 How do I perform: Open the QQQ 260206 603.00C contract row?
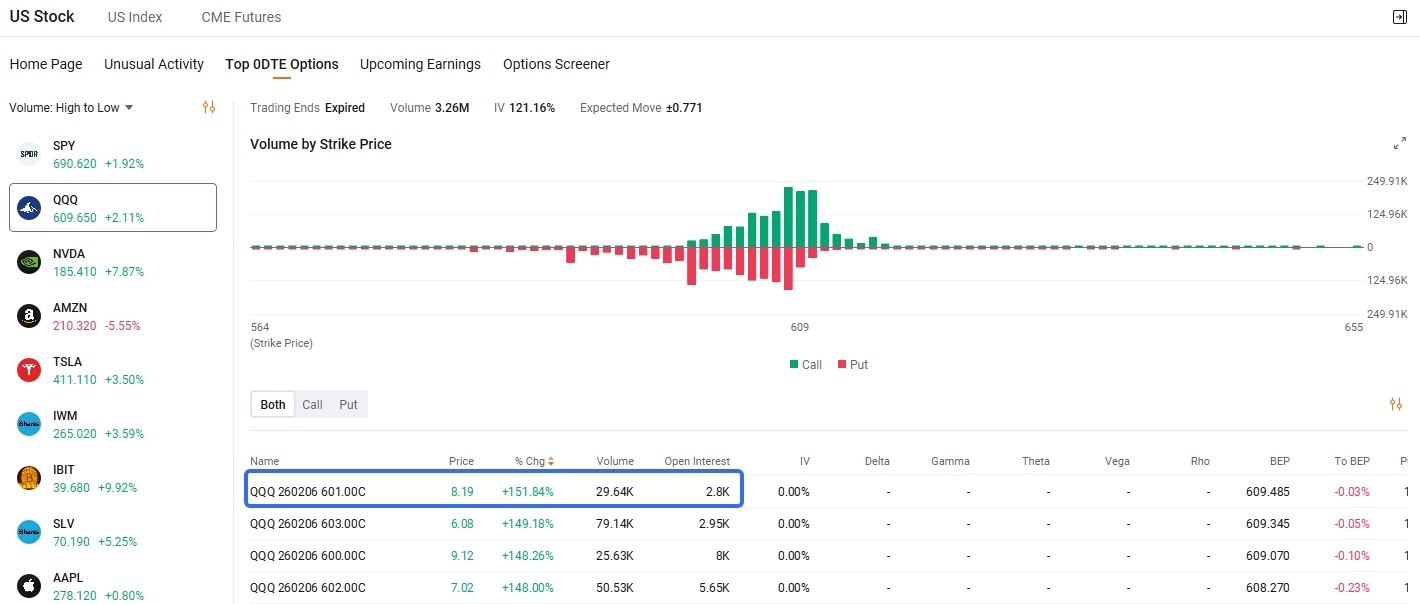(x=830, y=524)
